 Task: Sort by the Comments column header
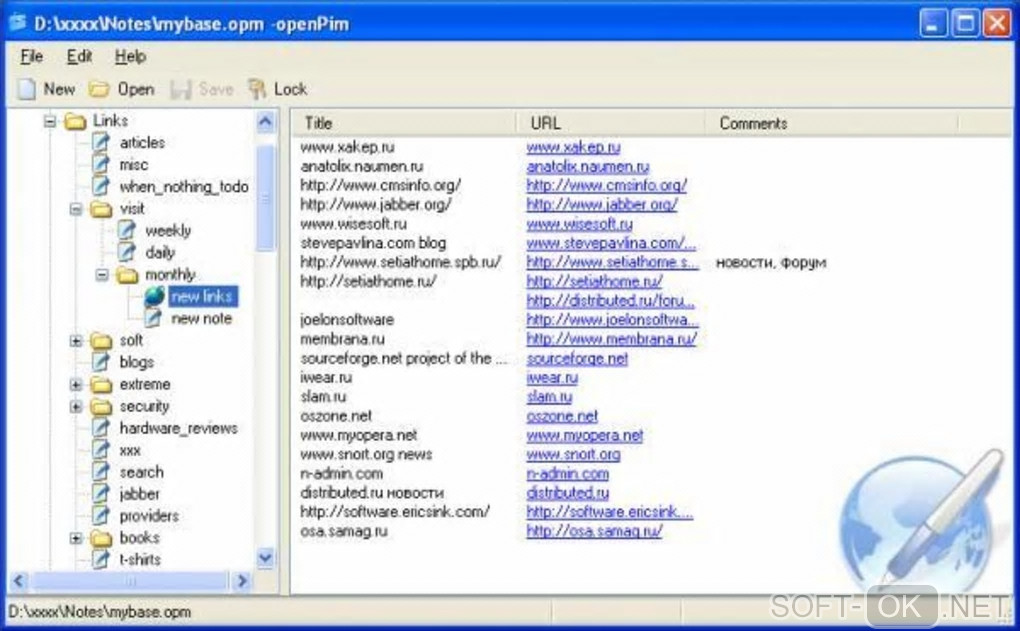click(831, 123)
